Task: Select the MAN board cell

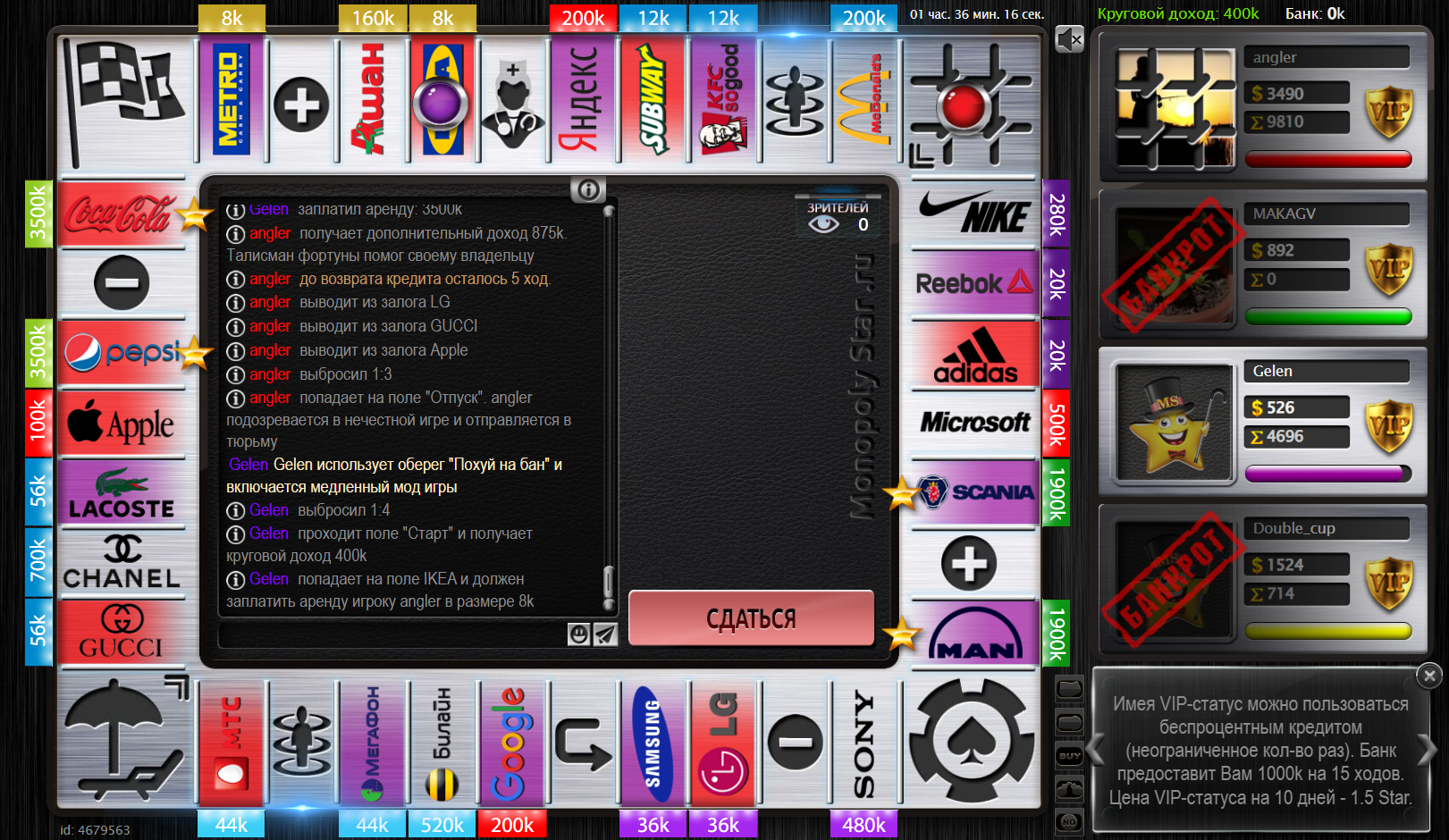Action: pyautogui.click(x=974, y=634)
